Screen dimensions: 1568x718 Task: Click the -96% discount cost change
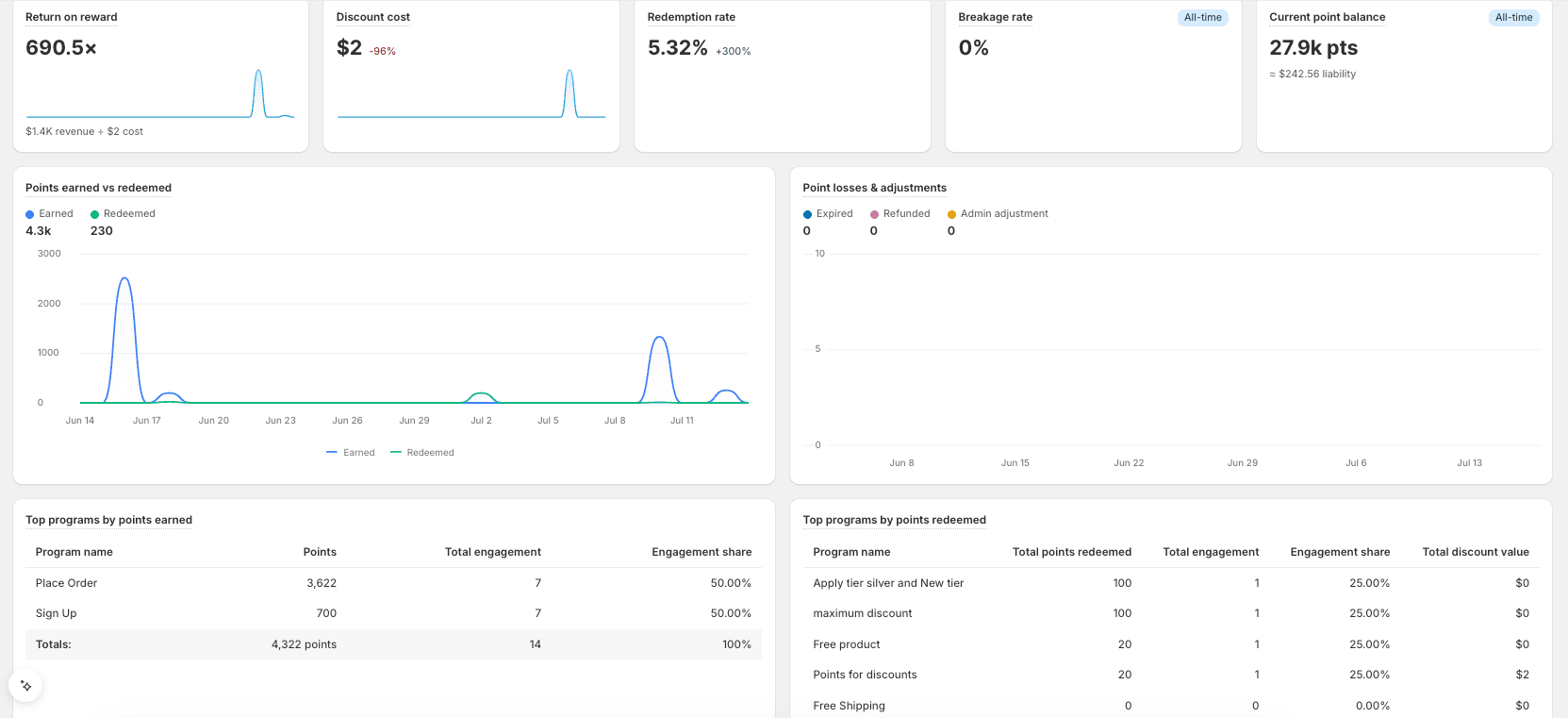[383, 52]
